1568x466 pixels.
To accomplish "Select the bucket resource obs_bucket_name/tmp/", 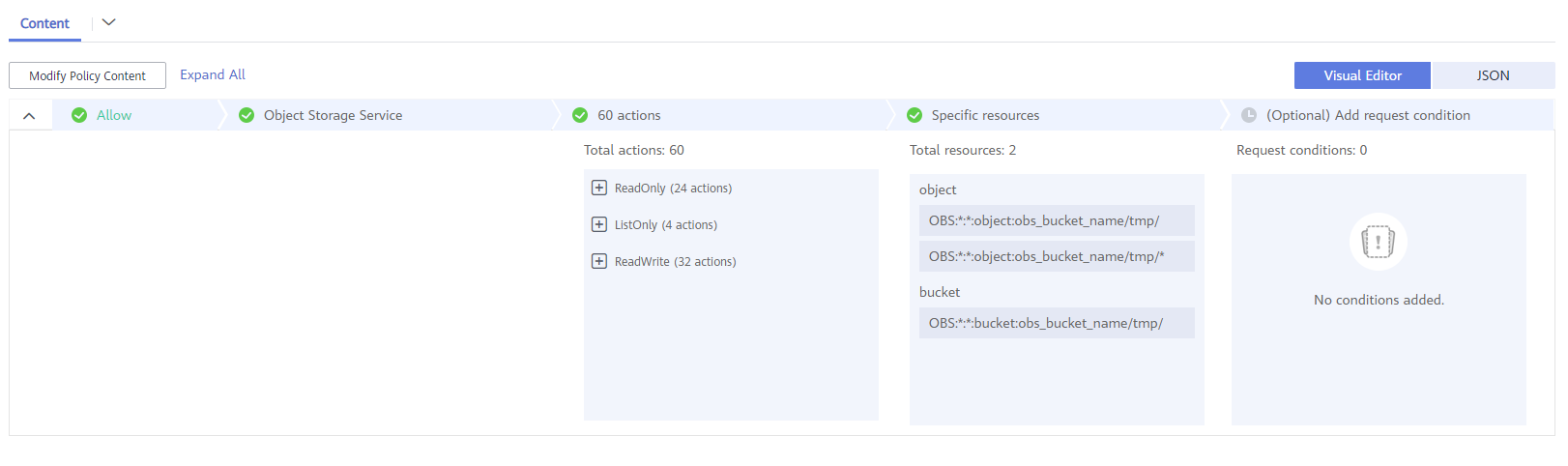I will [x=1057, y=323].
